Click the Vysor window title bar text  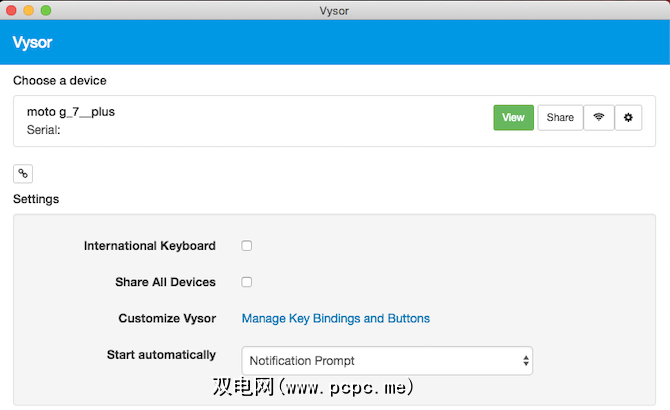click(x=335, y=10)
